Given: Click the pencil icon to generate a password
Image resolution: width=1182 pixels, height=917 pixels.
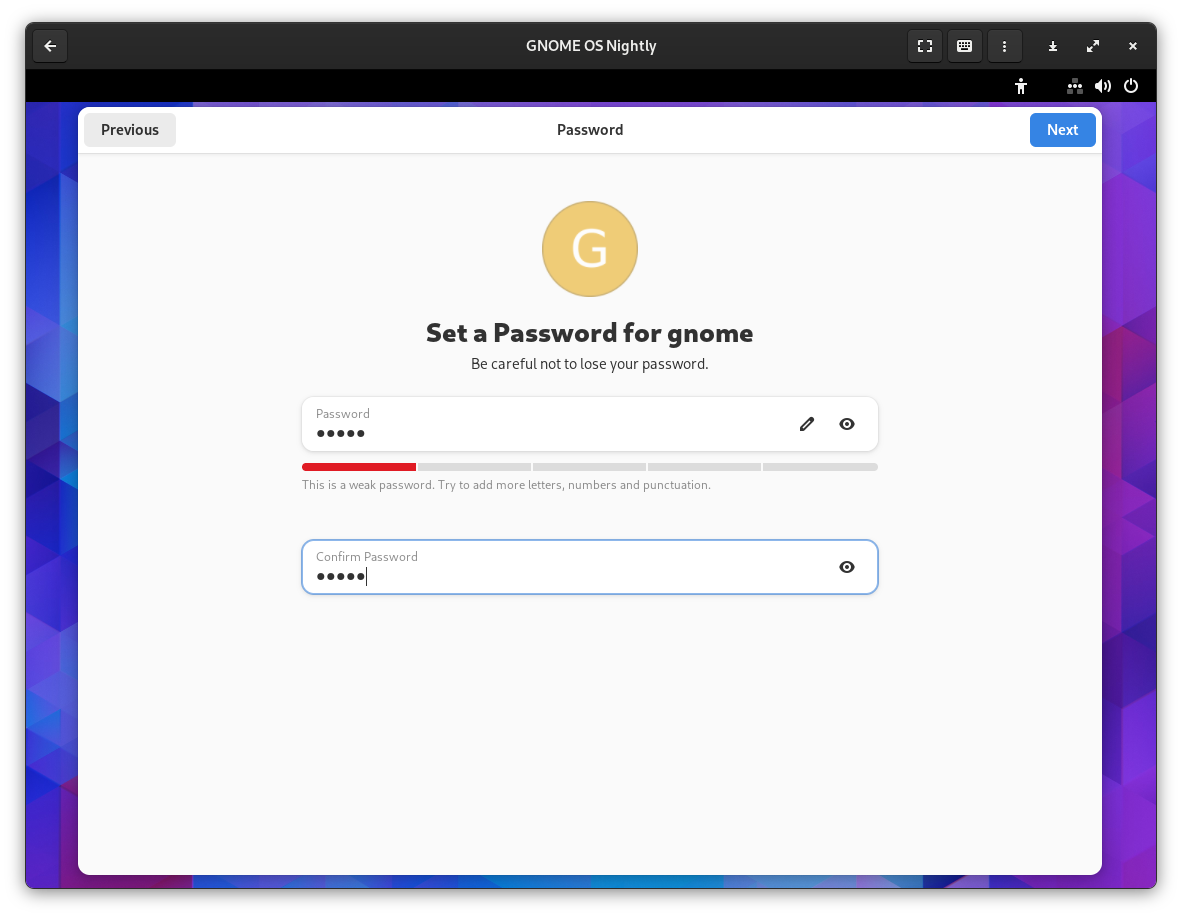Looking at the screenshot, I should [x=806, y=424].
